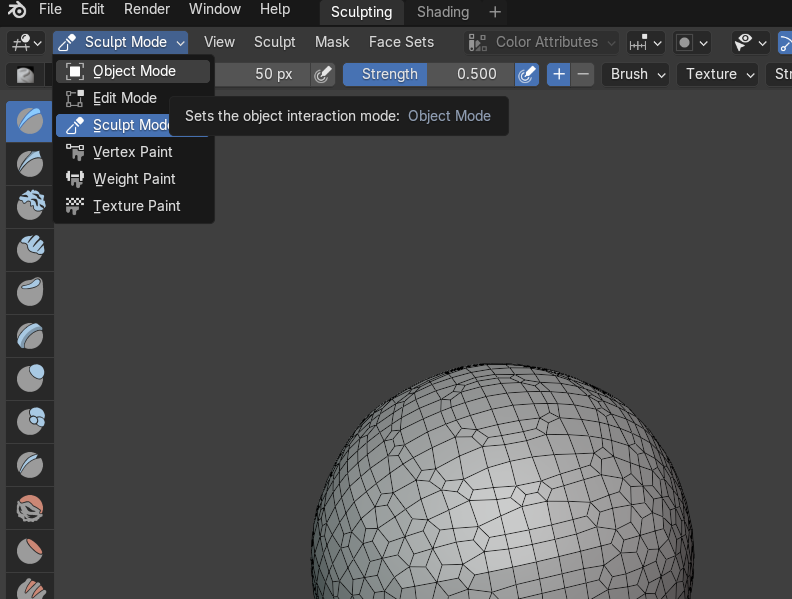This screenshot has width=792, height=599.
Task: Open the Face Sets menu
Action: (x=401, y=42)
